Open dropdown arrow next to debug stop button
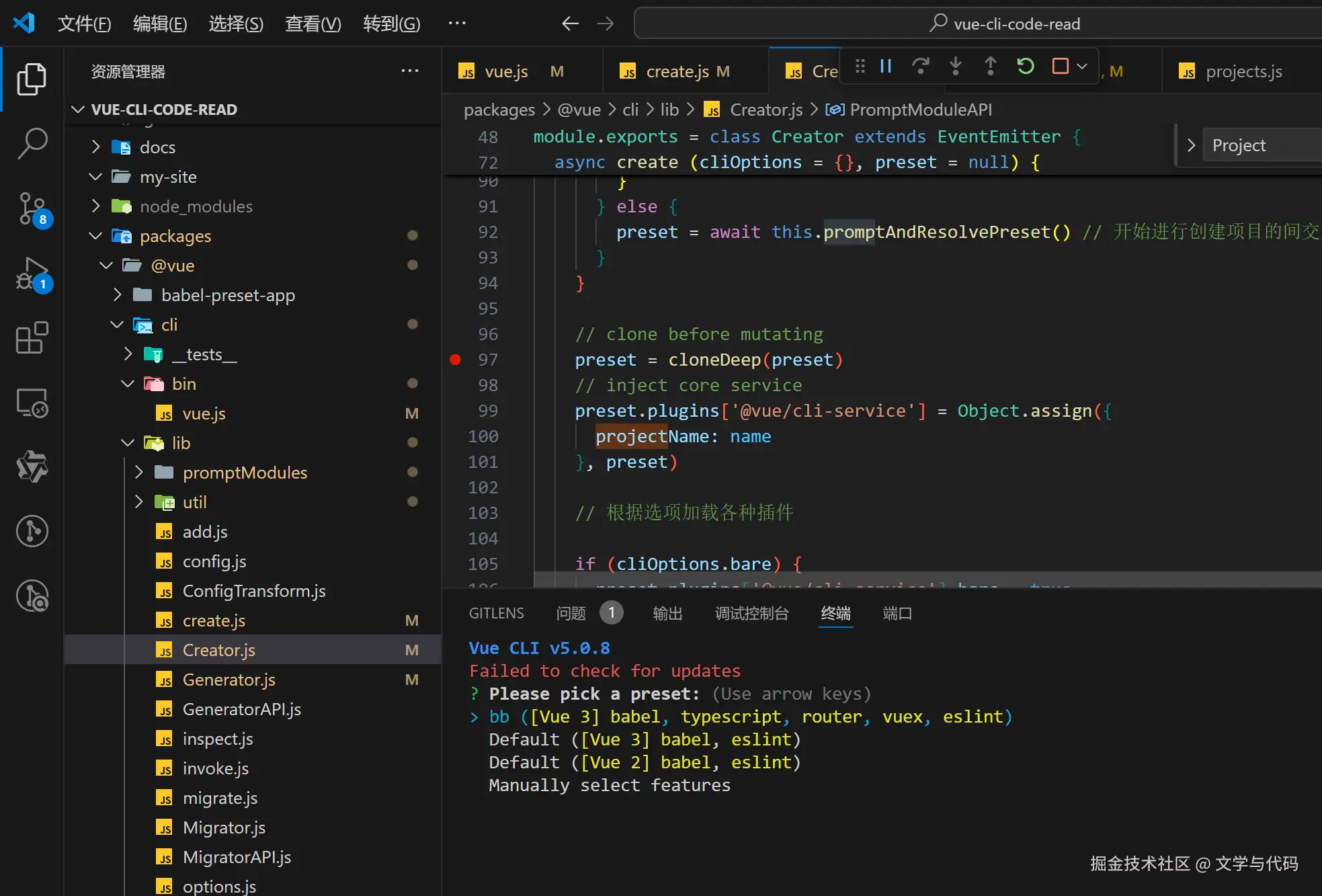The height and width of the screenshot is (896, 1322). [x=1082, y=66]
